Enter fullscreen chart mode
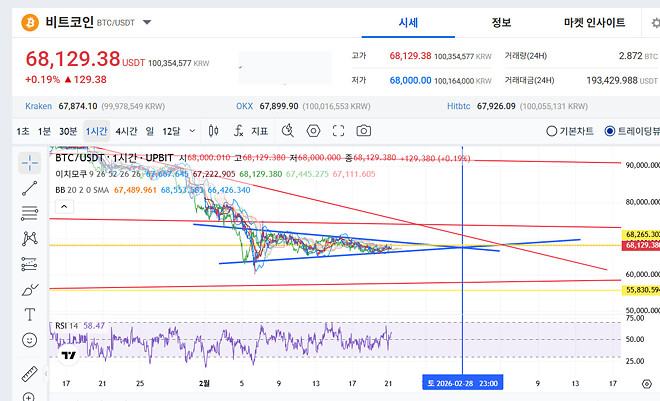This screenshot has height=401, width=660. (339, 130)
